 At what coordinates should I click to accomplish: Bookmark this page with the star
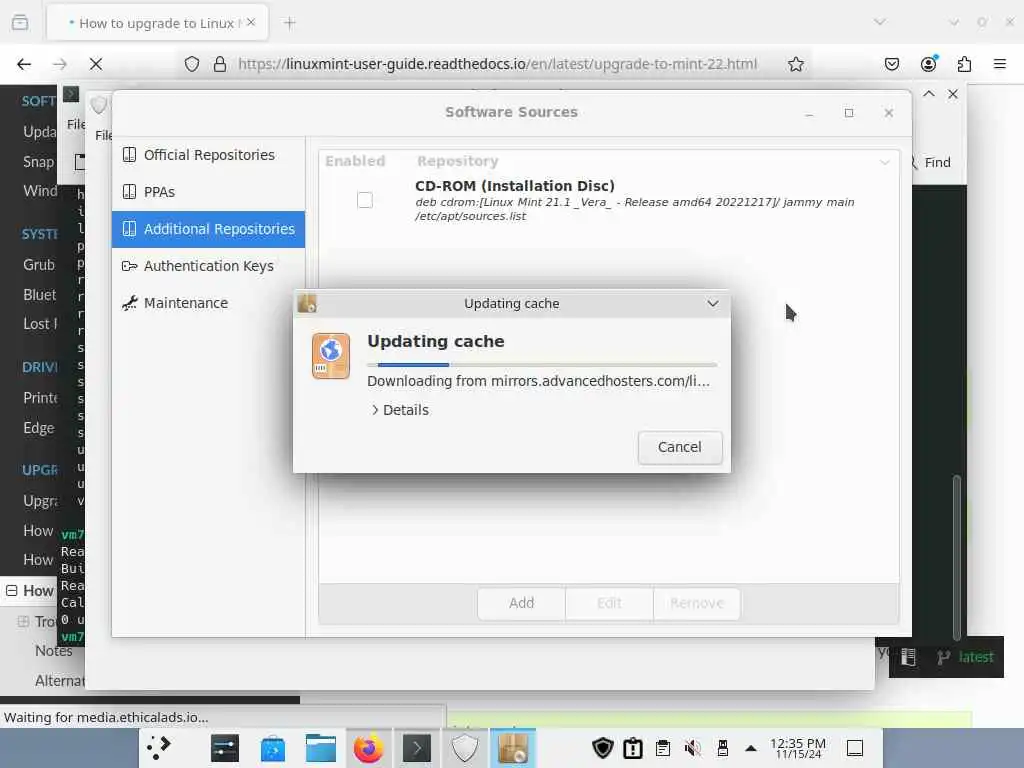point(795,64)
